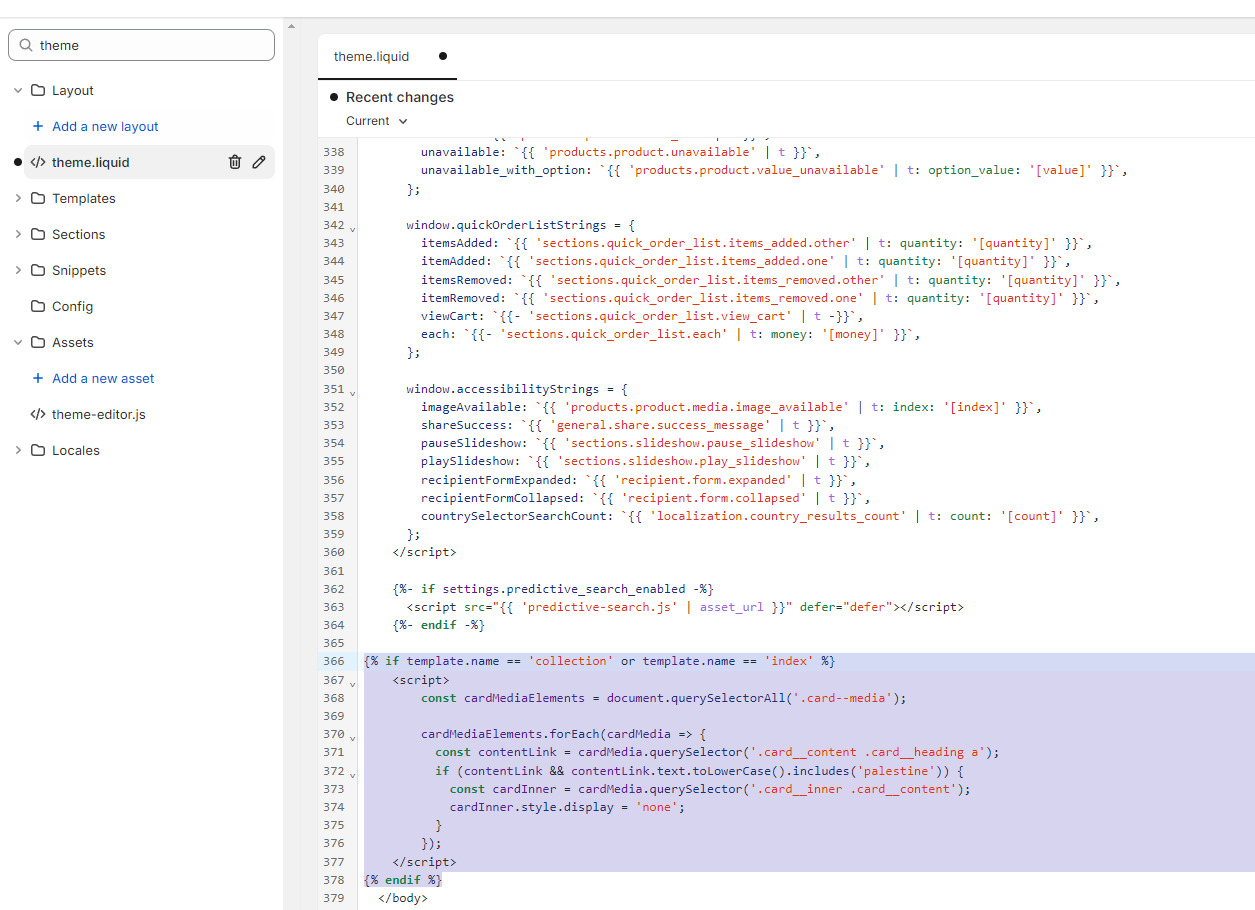Rename theme.liquid with the pencil icon

[259, 162]
